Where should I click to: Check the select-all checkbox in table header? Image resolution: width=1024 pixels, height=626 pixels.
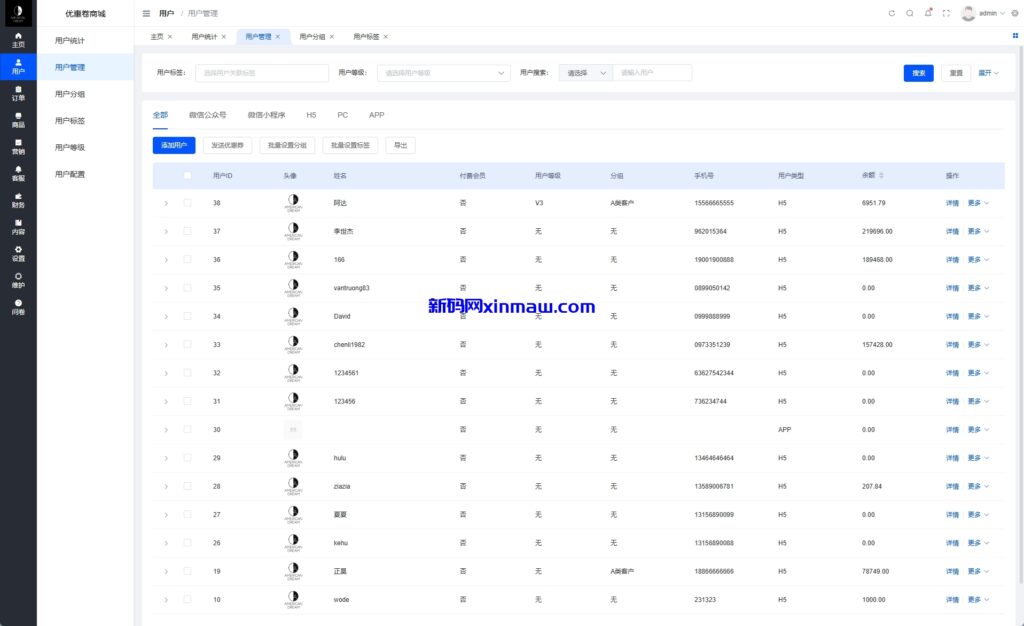[x=187, y=176]
